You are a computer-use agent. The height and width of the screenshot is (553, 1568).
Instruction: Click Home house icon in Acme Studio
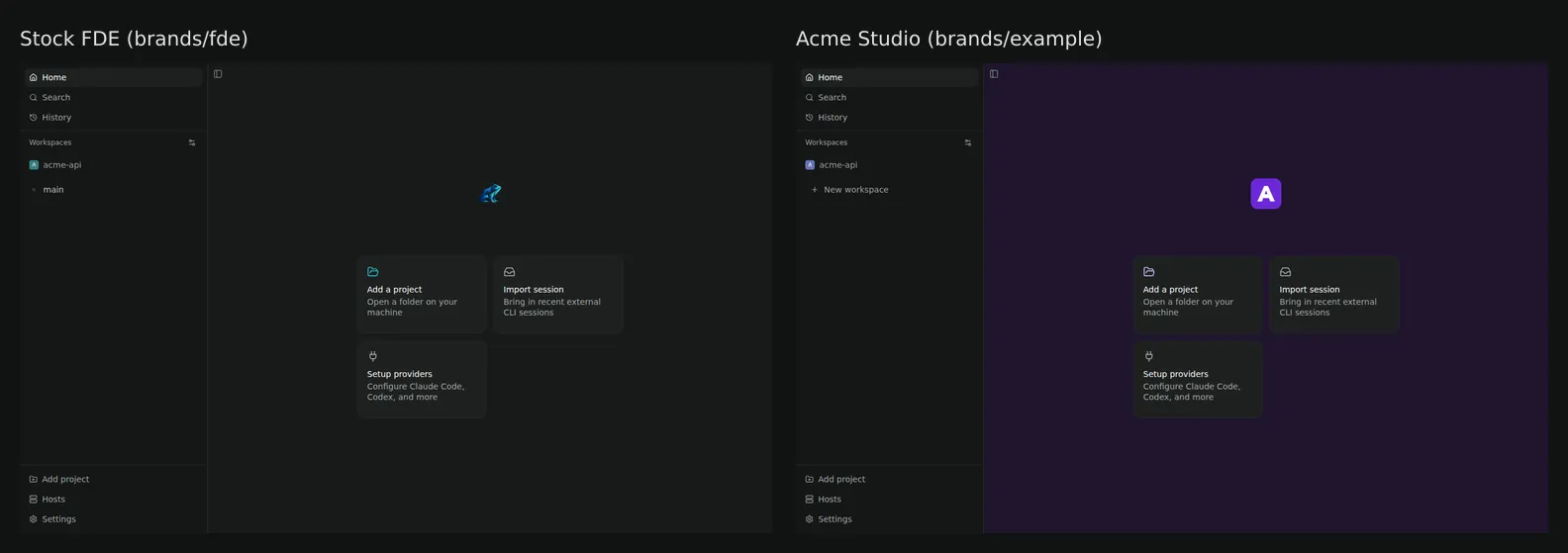(x=810, y=77)
